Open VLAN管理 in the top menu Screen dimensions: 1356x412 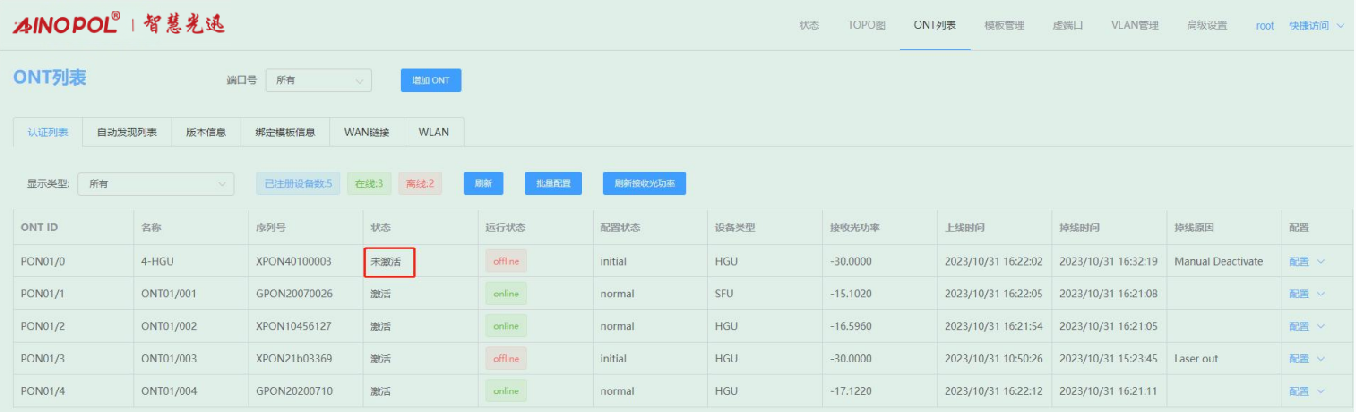1134,26
